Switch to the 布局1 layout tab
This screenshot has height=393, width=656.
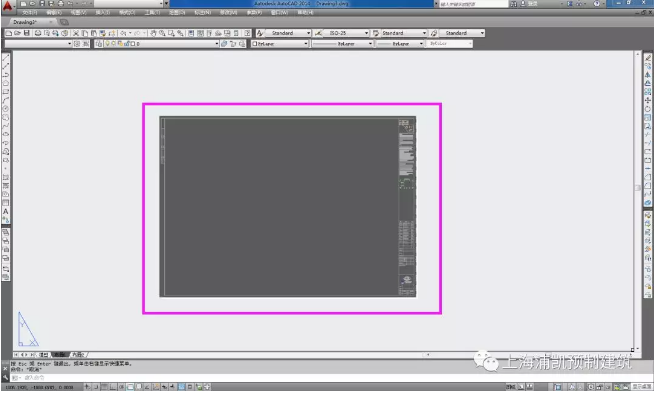(60, 355)
